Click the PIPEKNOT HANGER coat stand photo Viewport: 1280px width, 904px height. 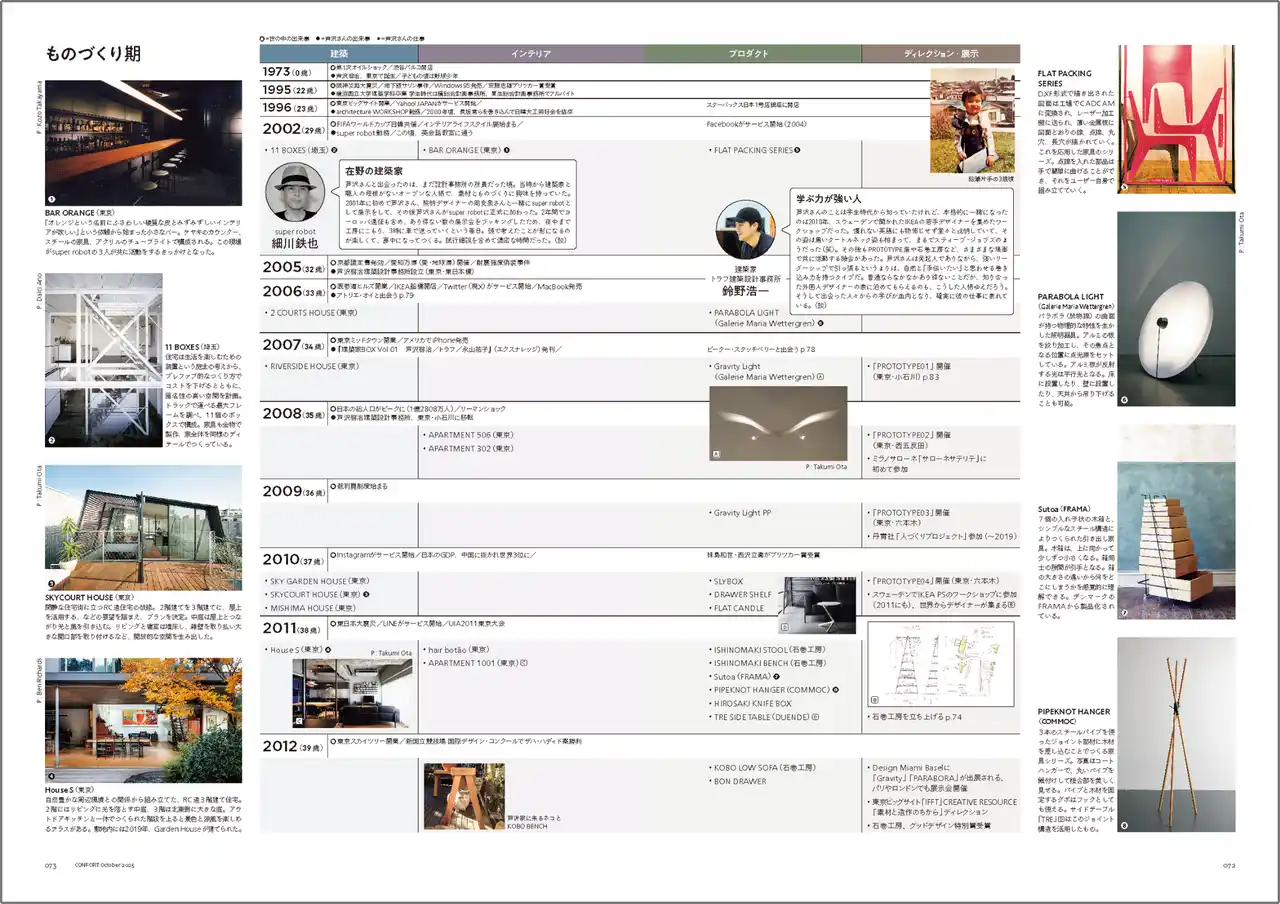[x=1162, y=735]
